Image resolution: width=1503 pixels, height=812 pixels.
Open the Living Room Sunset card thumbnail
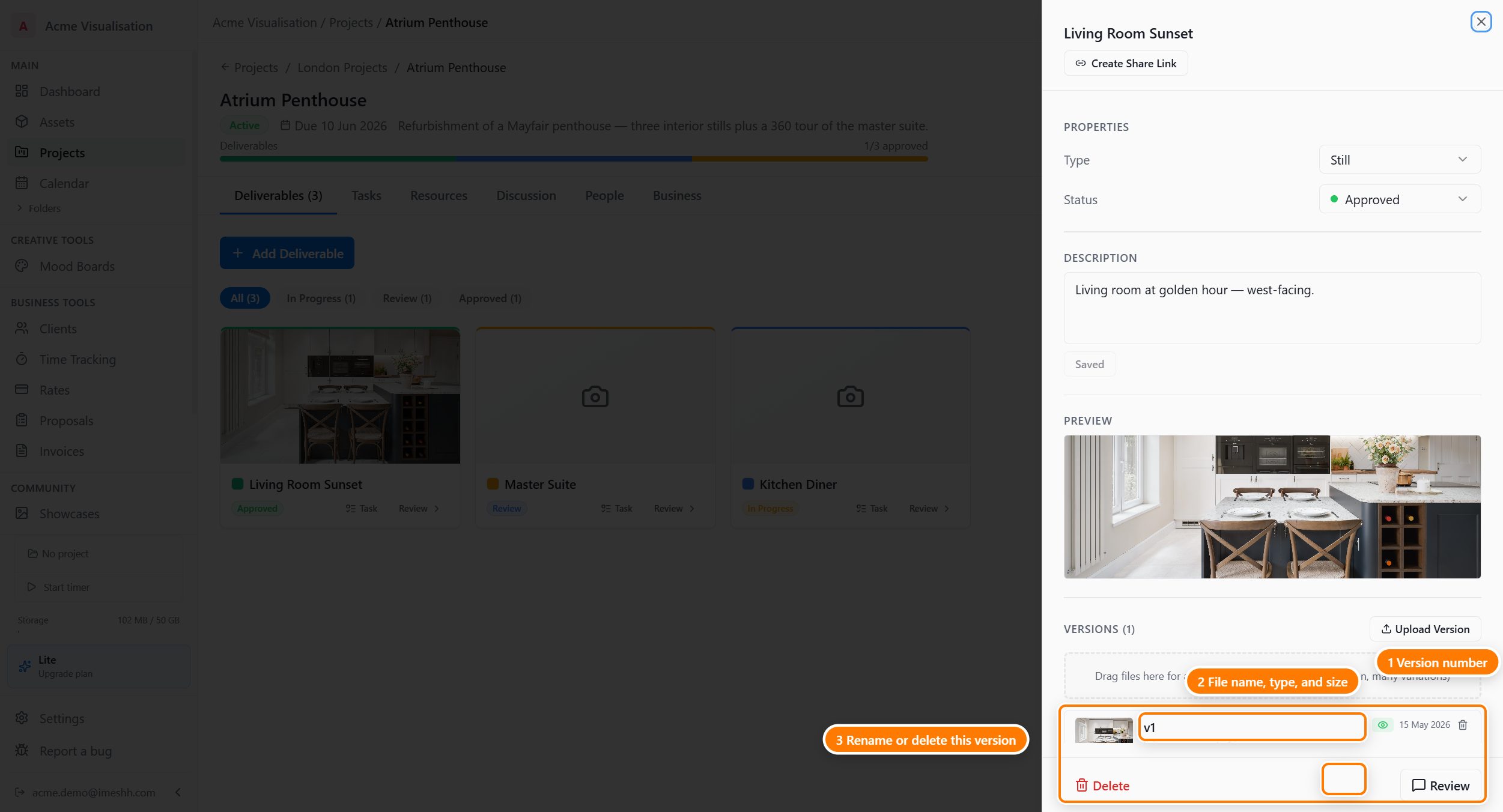(340, 396)
